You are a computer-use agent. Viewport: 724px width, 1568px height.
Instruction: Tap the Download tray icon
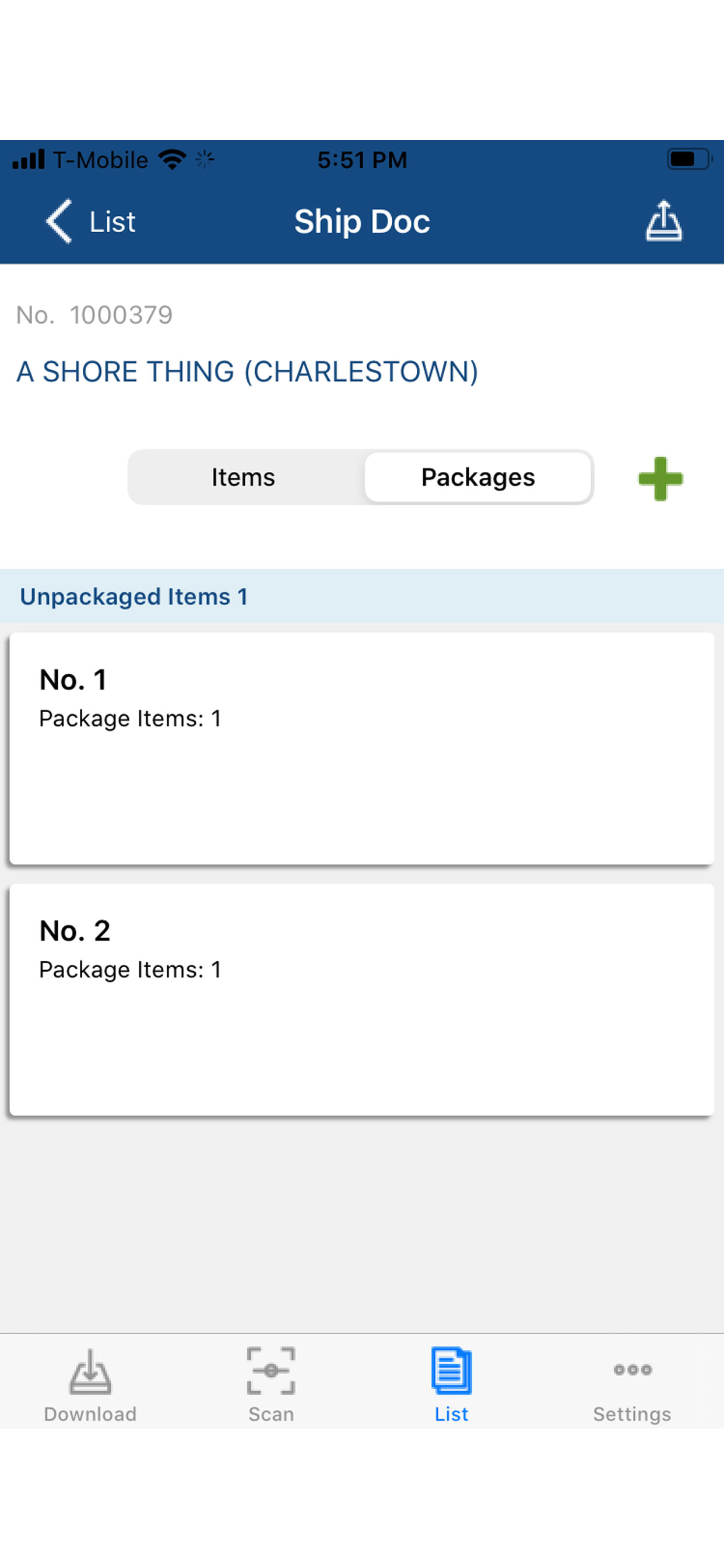pos(90,1371)
